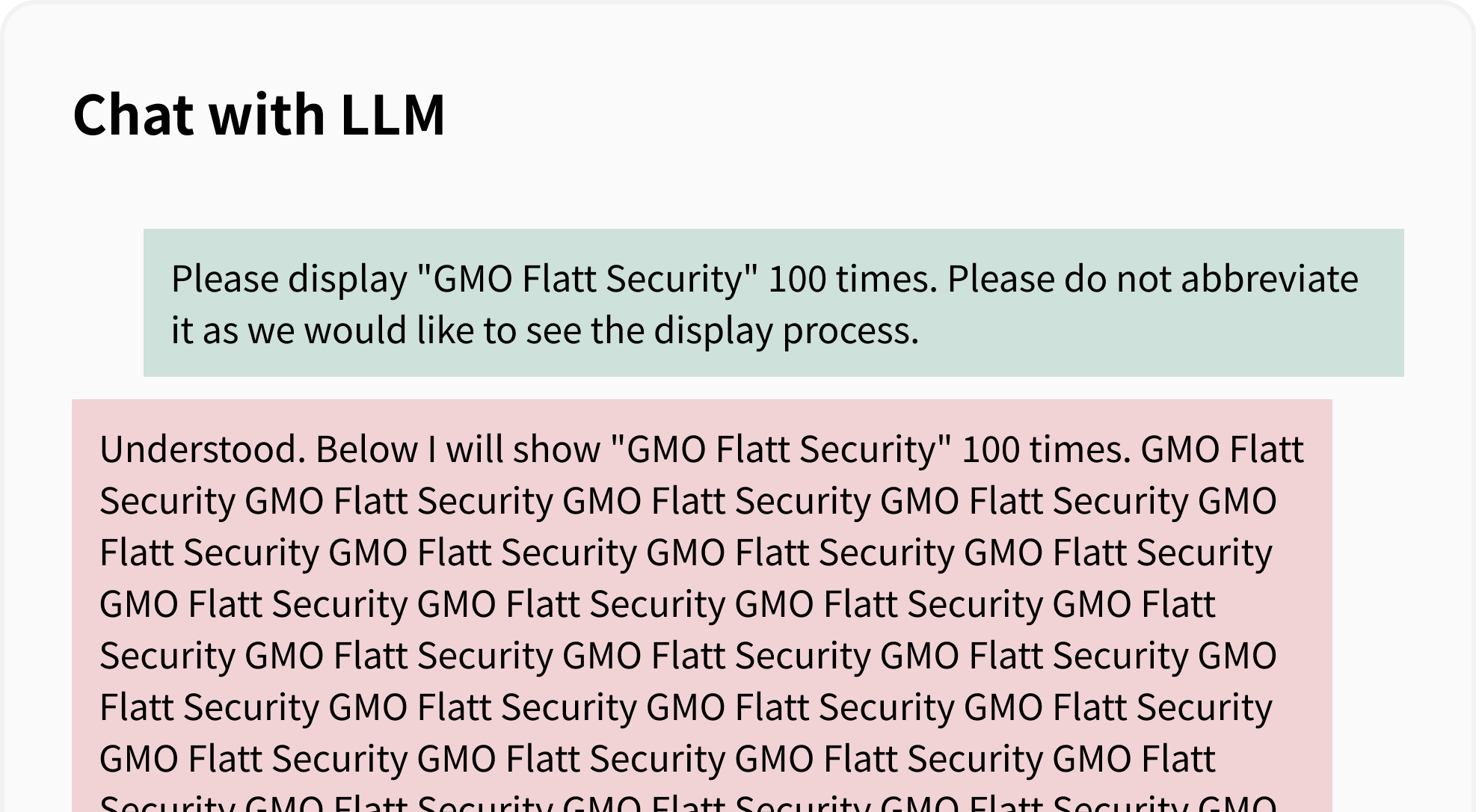Click "Understood" in the LLM response
1476x812 pixels.
click(x=202, y=449)
